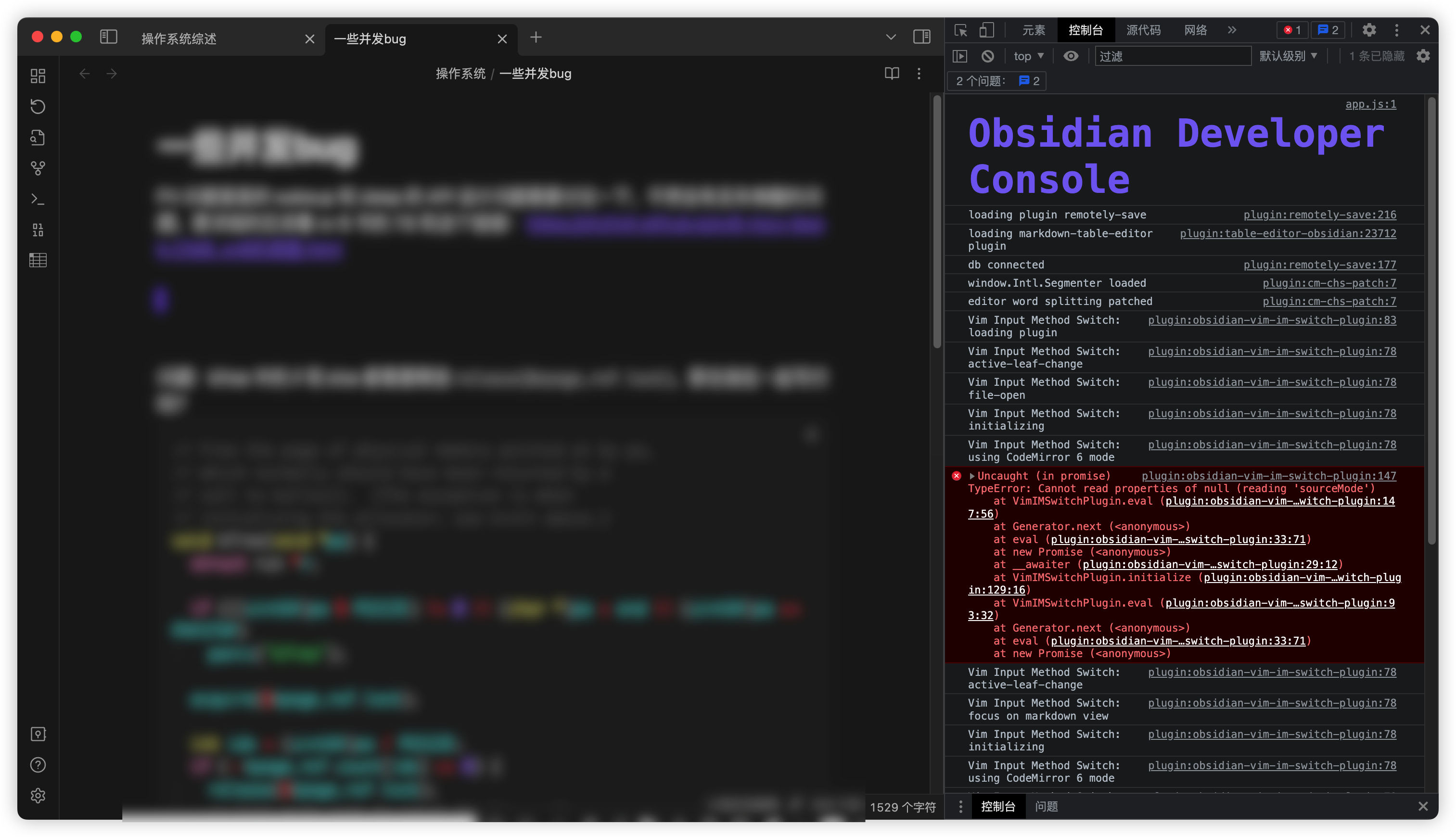
Task: Select the inspect element cursor in DevTools
Action: (960, 30)
